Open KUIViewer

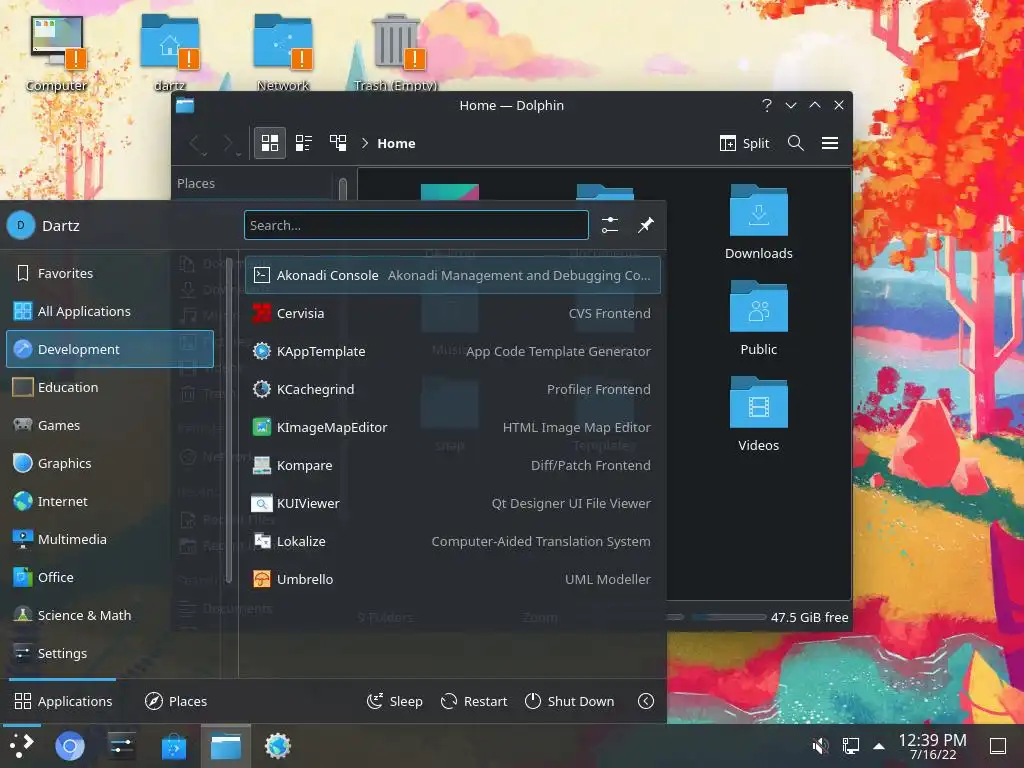point(453,503)
